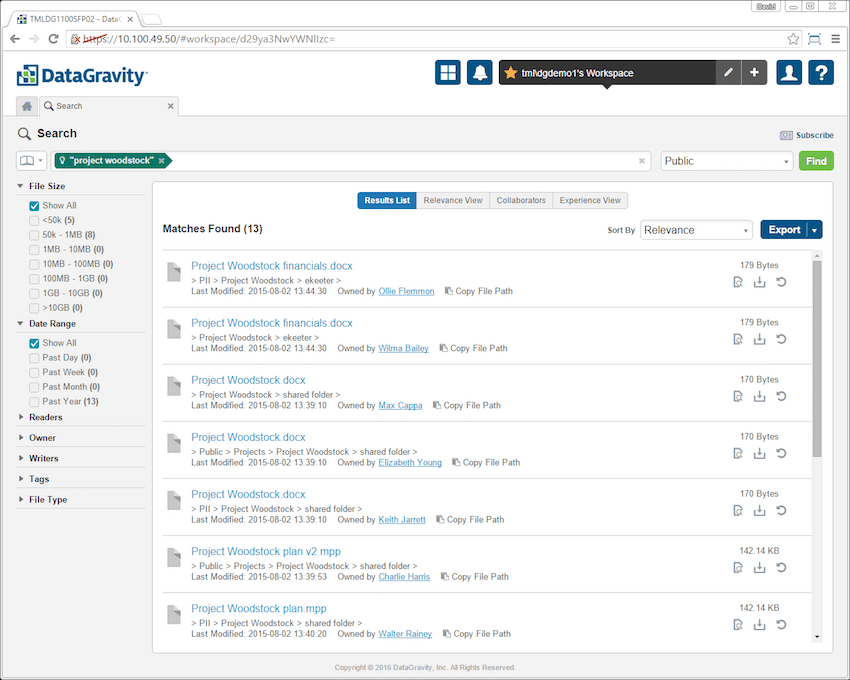Image resolution: width=850 pixels, height=680 pixels.
Task: Check the Past Year (13) filter
Action: (34, 402)
